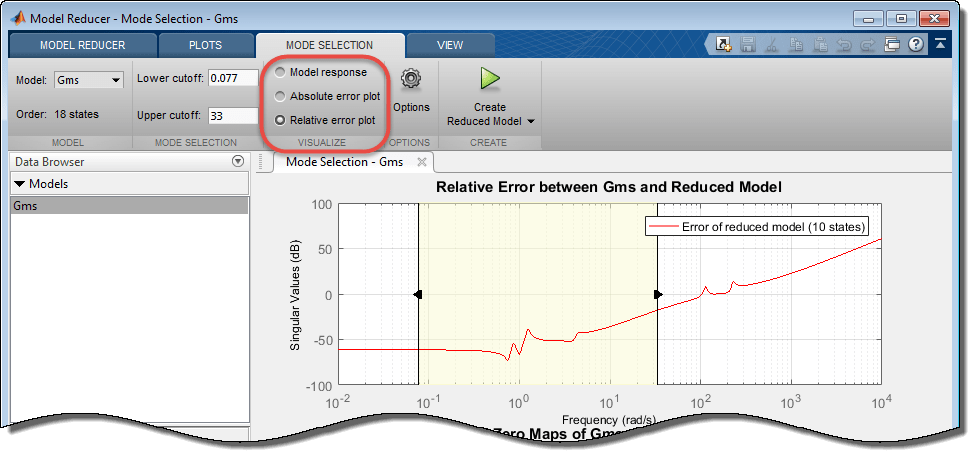Select the MODE SELECTION tab
The width and height of the screenshot is (975, 458).
330,45
